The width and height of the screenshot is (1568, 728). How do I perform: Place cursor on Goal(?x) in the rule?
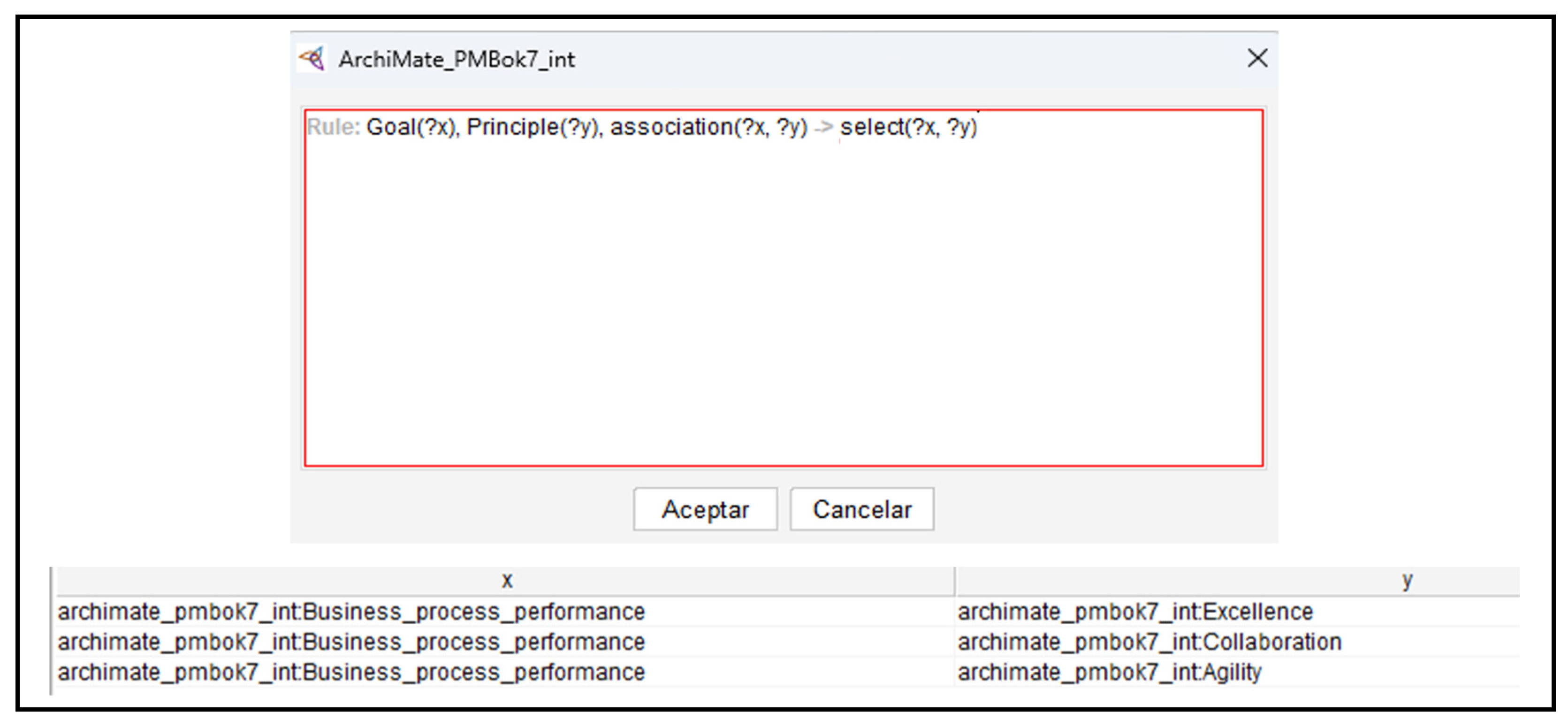[411, 127]
